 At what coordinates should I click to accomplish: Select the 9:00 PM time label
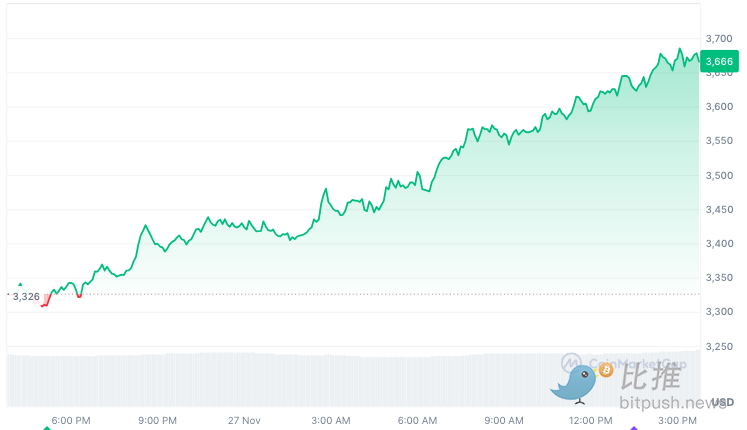pos(157,420)
